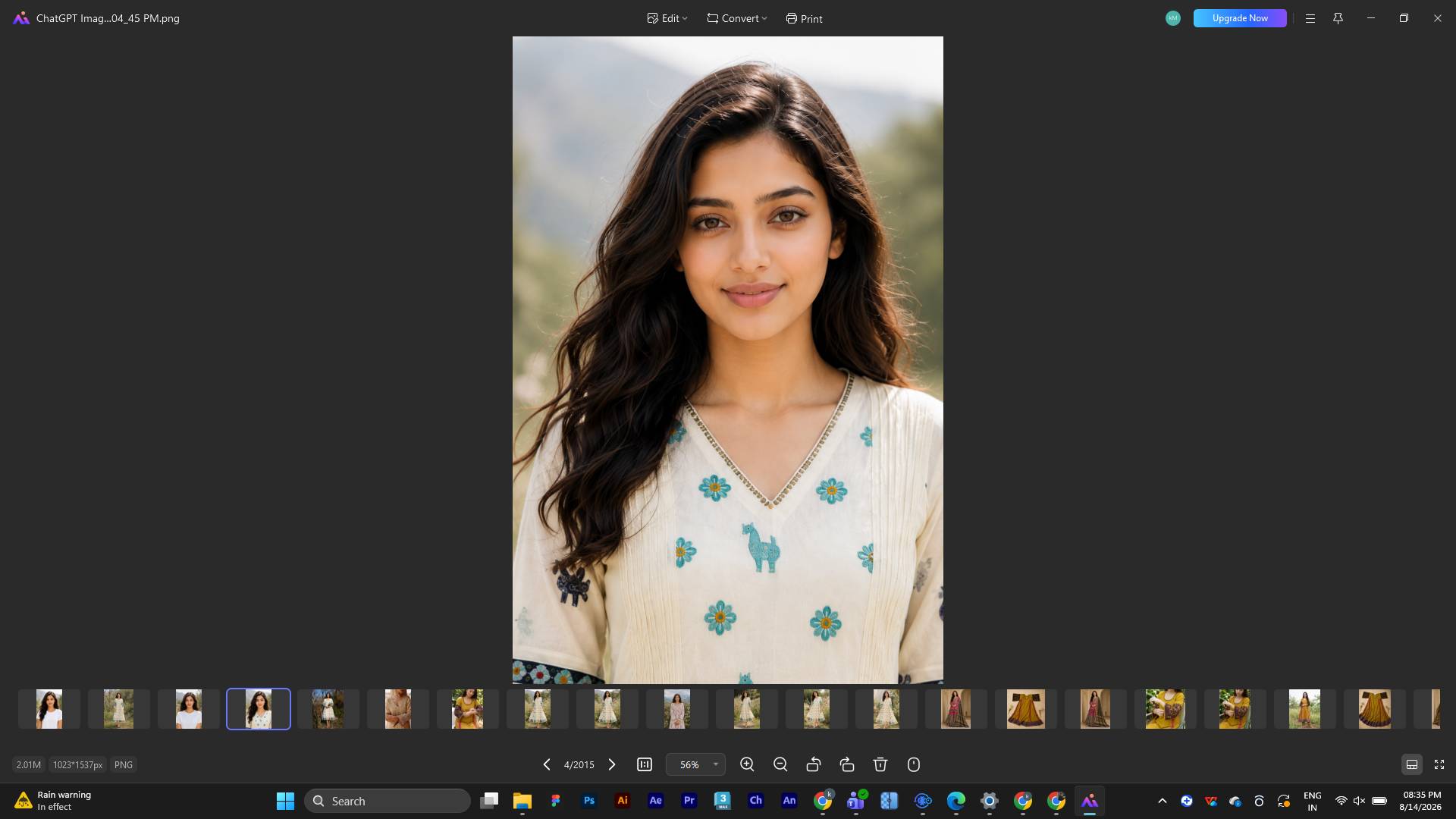Go to previous image with the left arrow
The image size is (1456, 819).
coord(547,764)
